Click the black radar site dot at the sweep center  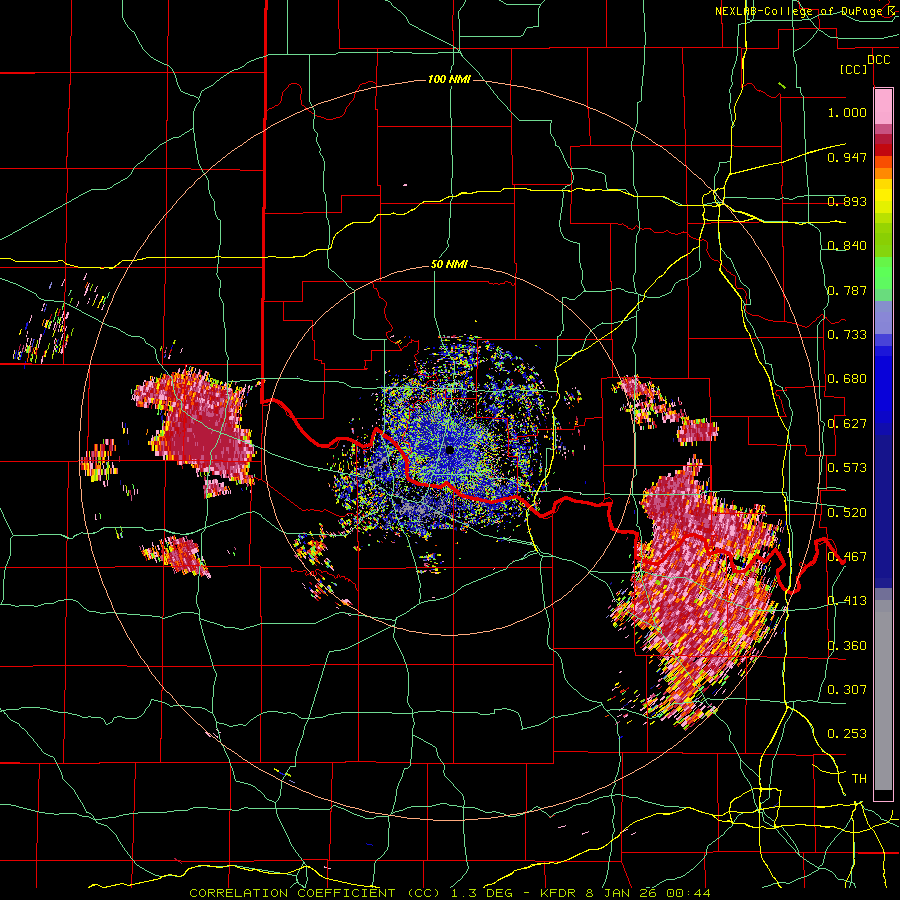[449, 450]
